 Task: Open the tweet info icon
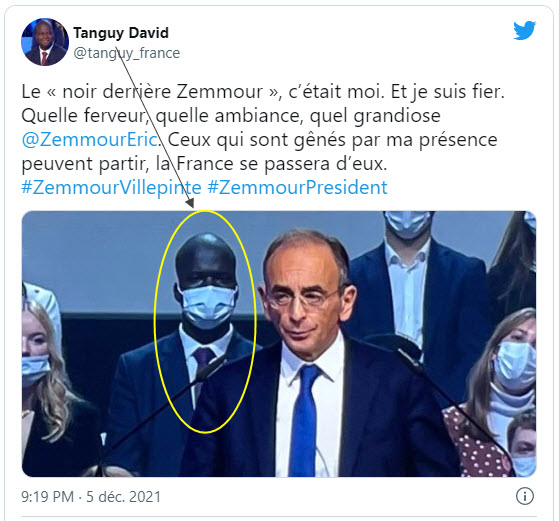[524, 496]
